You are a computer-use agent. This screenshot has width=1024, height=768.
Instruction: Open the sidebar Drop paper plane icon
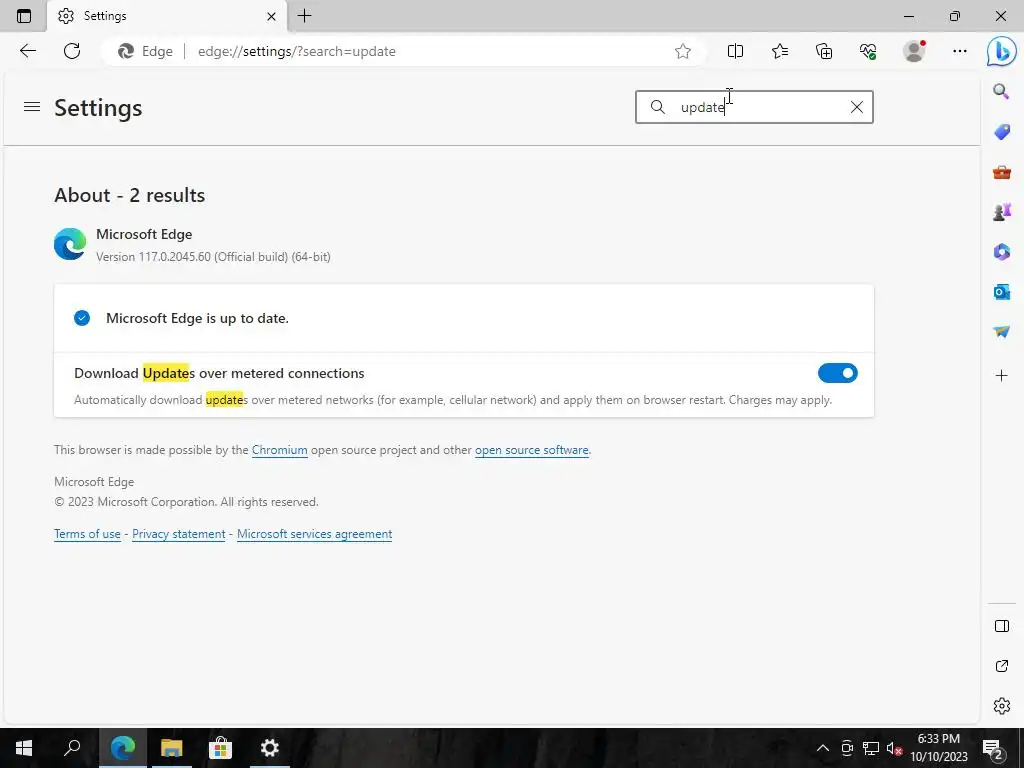(1001, 332)
